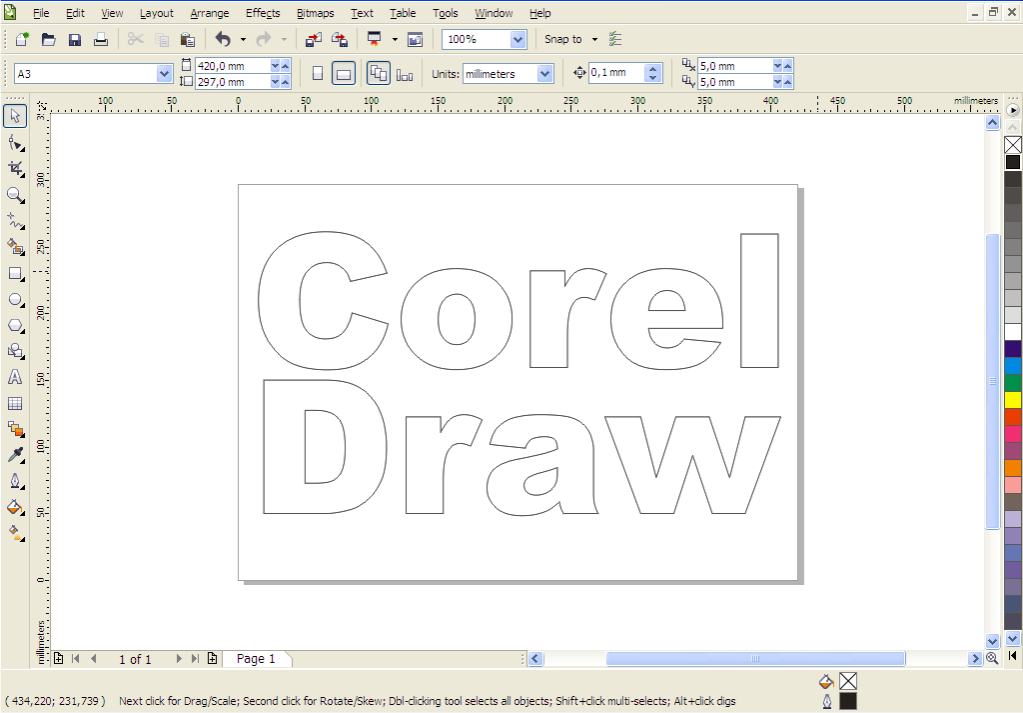Select the Table tool
Viewport: 1023px width, 713px height.
(x=15, y=404)
